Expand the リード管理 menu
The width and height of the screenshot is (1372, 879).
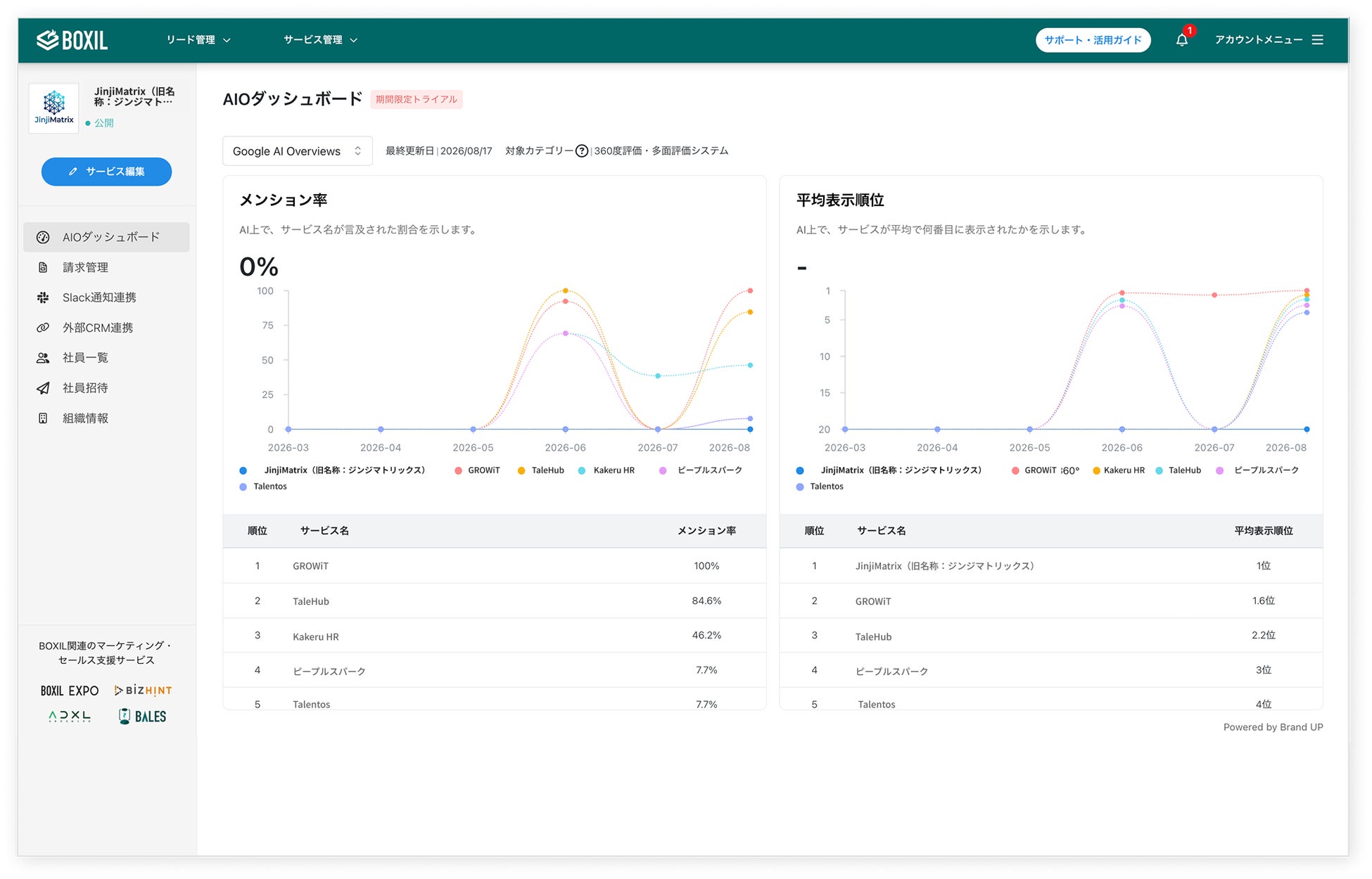click(198, 40)
